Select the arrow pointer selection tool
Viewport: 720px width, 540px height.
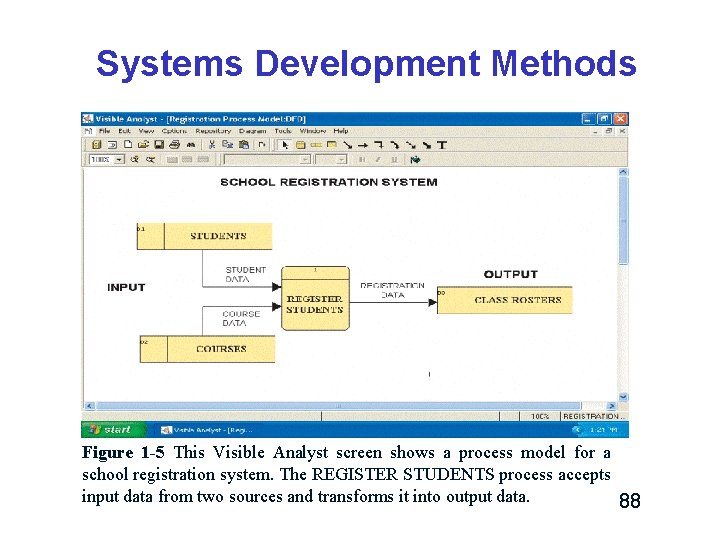pos(285,145)
